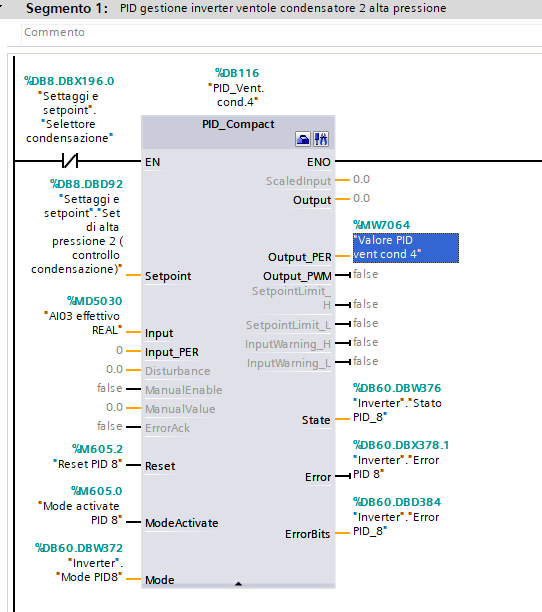Select "Set di alta pressione 2" setpoint operand

point(77,234)
